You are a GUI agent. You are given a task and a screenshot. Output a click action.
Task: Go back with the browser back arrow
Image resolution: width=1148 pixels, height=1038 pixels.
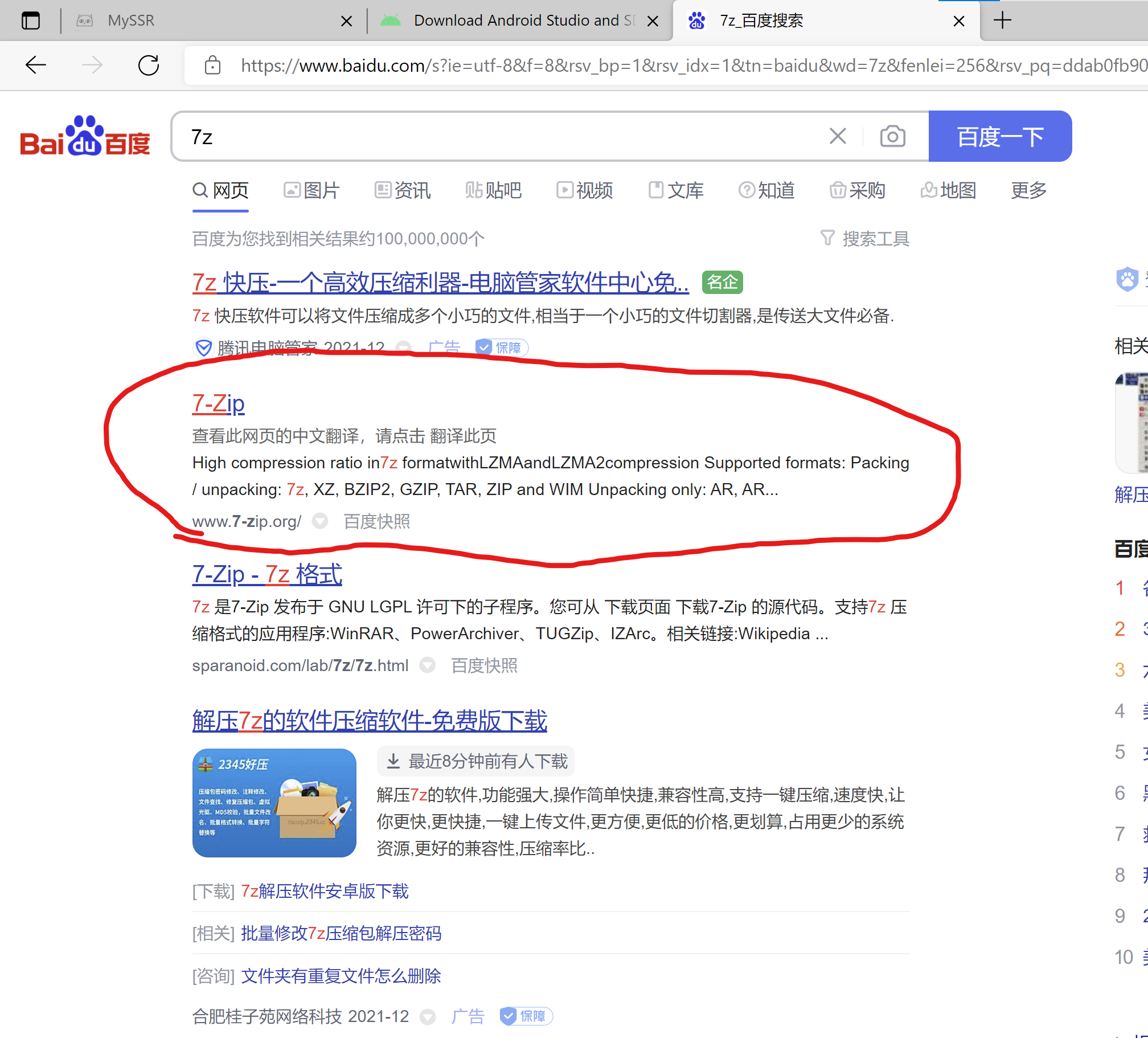35,65
